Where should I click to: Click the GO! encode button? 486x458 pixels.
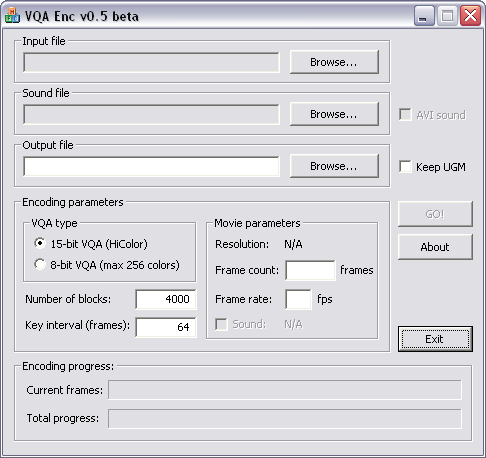pyautogui.click(x=435, y=214)
